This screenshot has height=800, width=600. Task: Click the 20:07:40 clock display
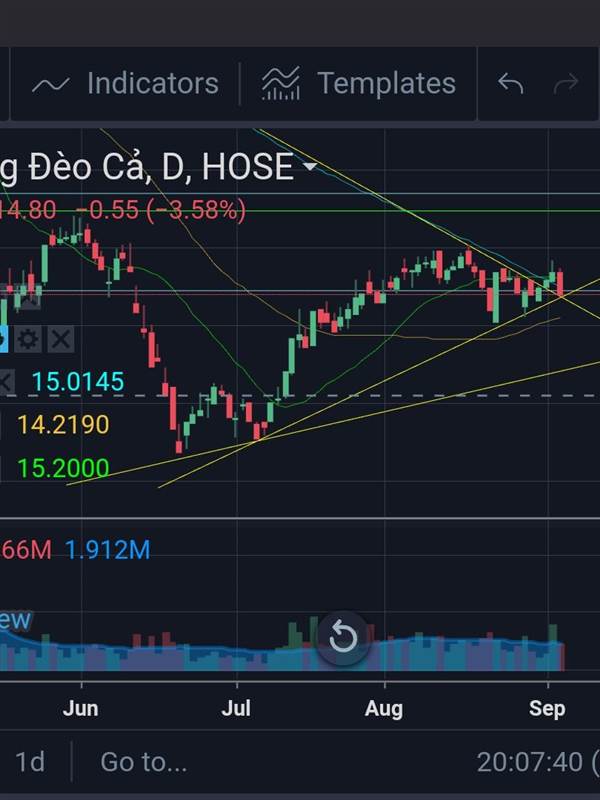(530, 762)
